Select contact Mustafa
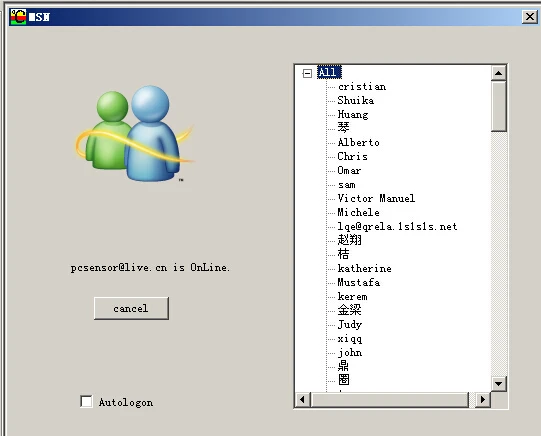The width and height of the screenshot is (541, 436). click(359, 282)
